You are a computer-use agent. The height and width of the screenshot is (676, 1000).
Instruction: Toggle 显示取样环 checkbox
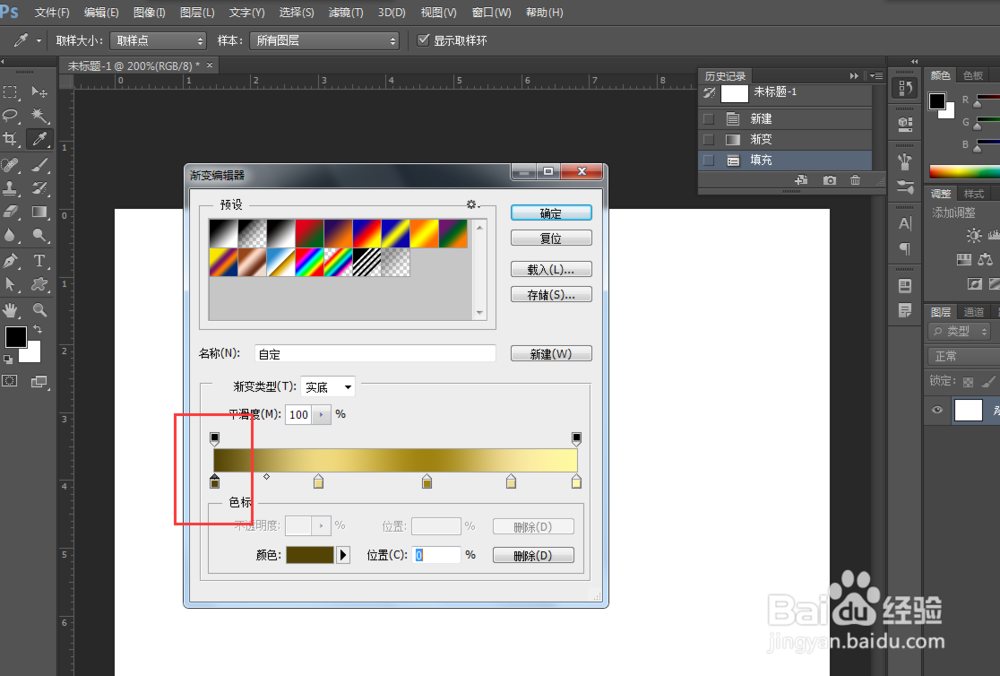coord(423,40)
